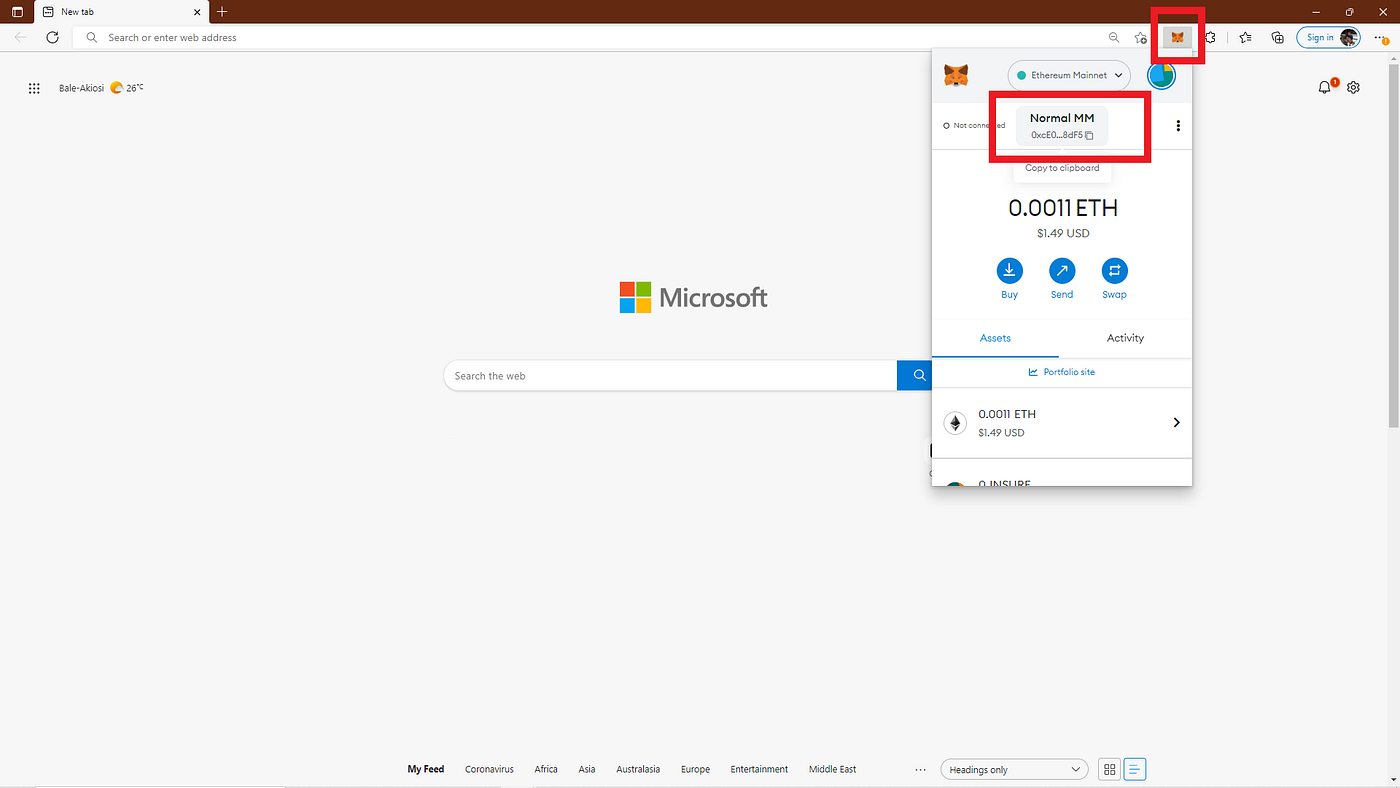1400x788 pixels.
Task: Open a new tab with plus button
Action: tap(222, 12)
